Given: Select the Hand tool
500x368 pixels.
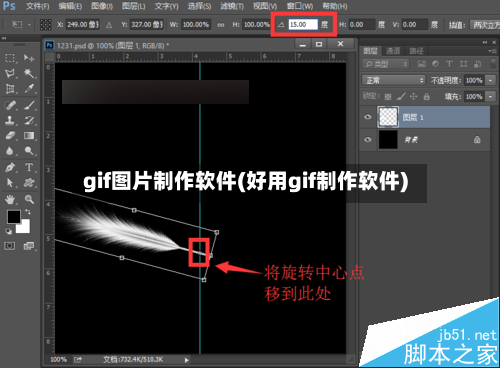Looking at the screenshot, I should tap(10, 199).
